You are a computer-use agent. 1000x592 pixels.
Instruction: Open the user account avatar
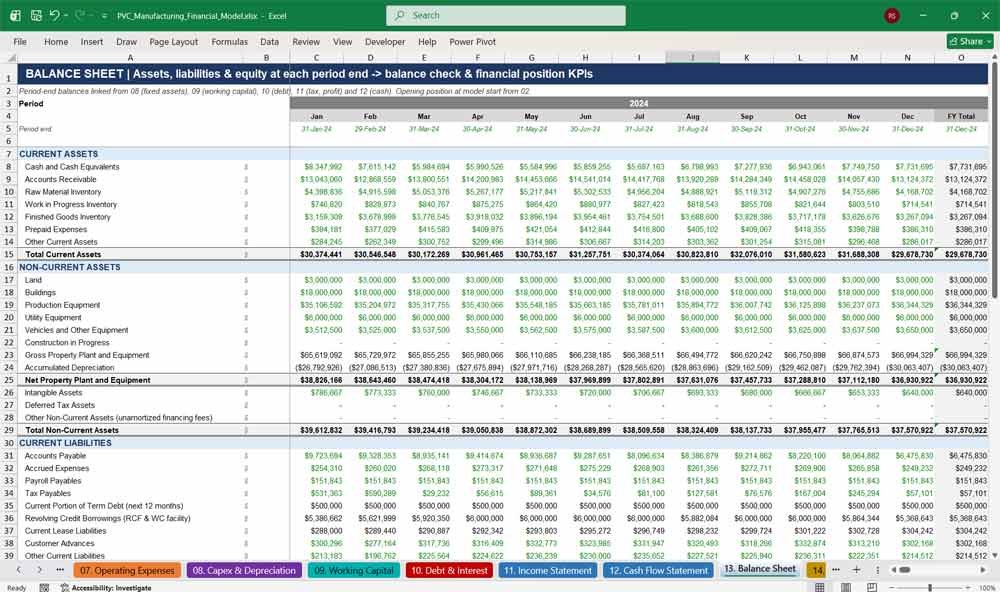tap(892, 15)
